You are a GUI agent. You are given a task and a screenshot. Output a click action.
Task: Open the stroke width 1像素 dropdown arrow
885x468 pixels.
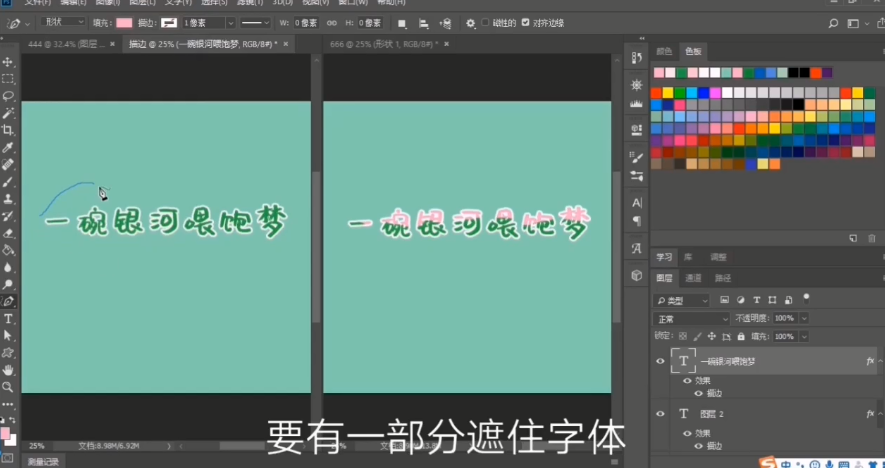230,23
